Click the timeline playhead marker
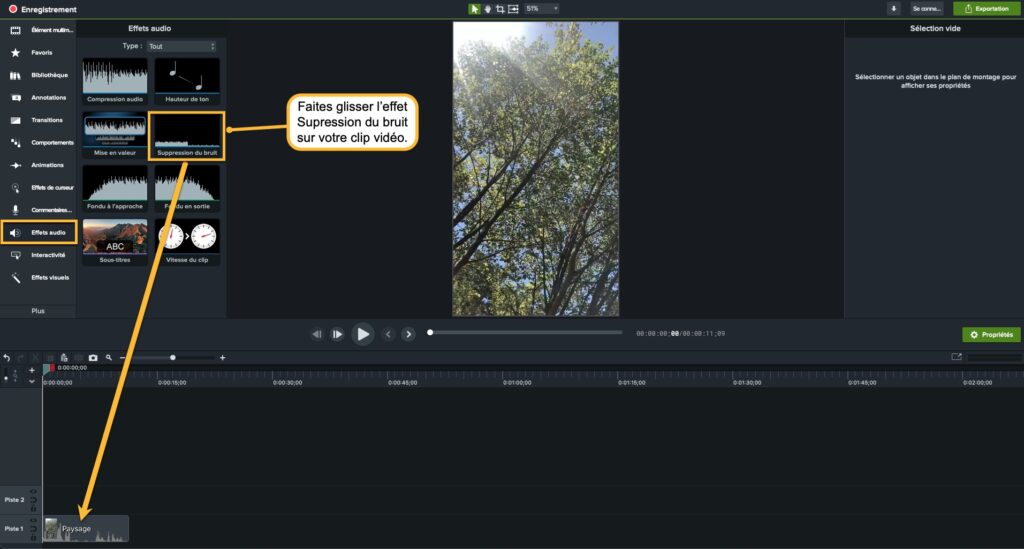 pos(48,368)
